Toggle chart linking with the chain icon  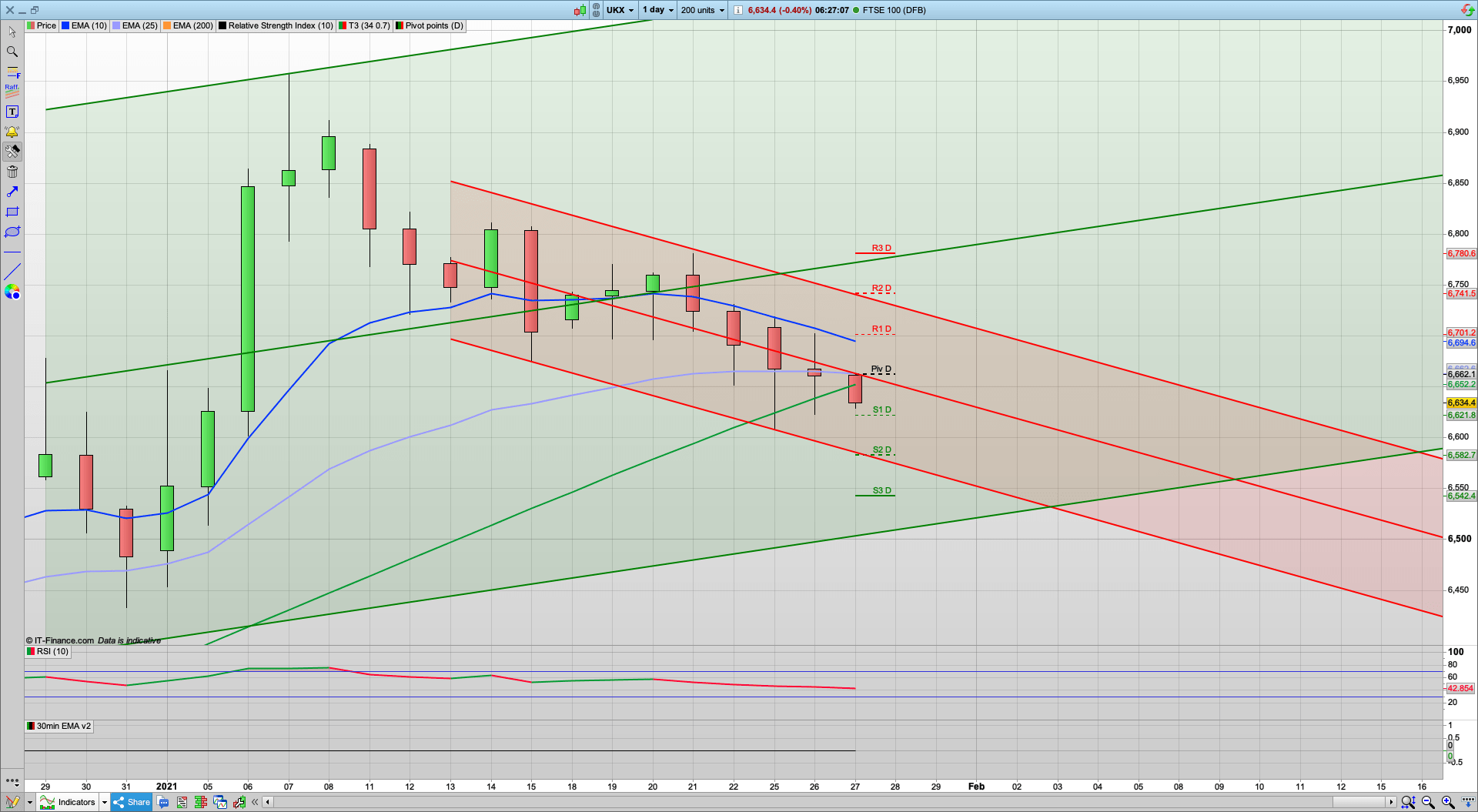pyautogui.click(x=595, y=10)
